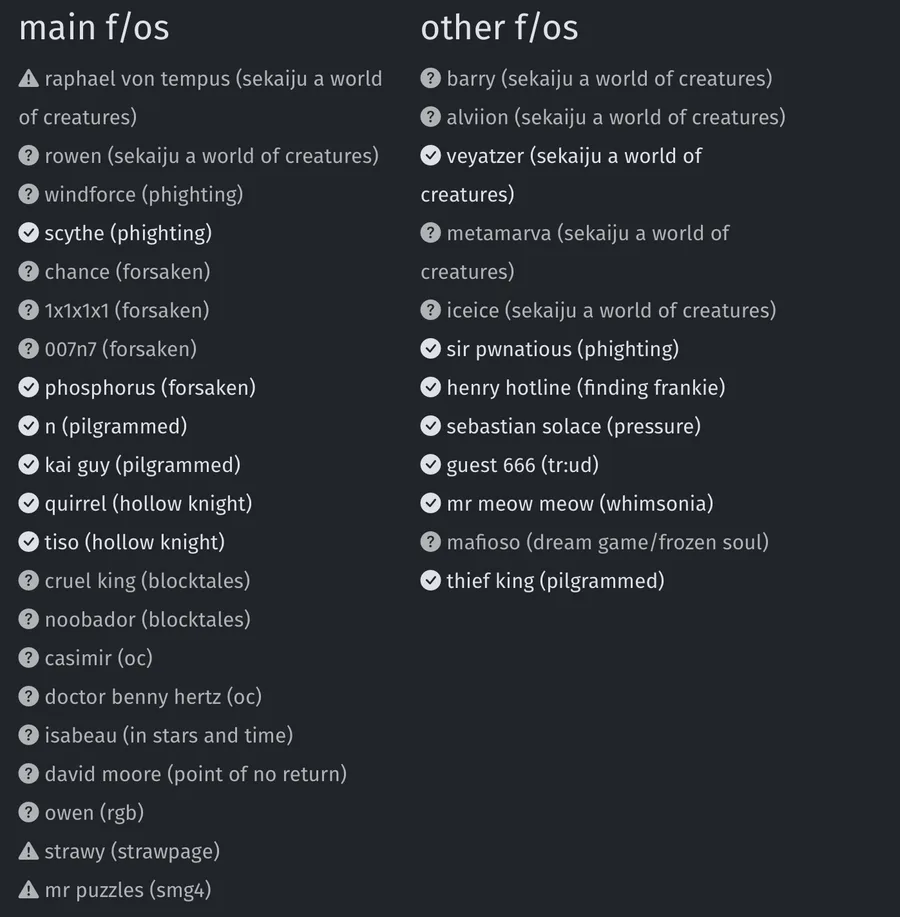900x917 pixels.
Task: Click question icon beside 007n7 (forsaken)
Action: 28,349
